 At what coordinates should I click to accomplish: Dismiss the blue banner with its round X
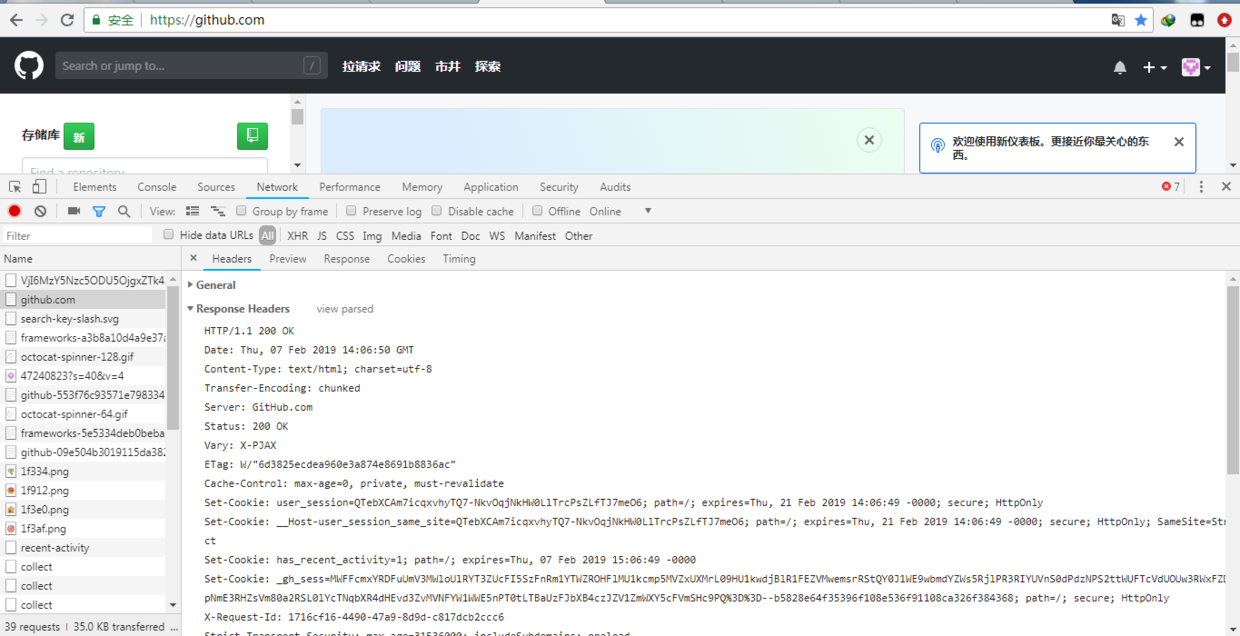pyautogui.click(x=869, y=140)
